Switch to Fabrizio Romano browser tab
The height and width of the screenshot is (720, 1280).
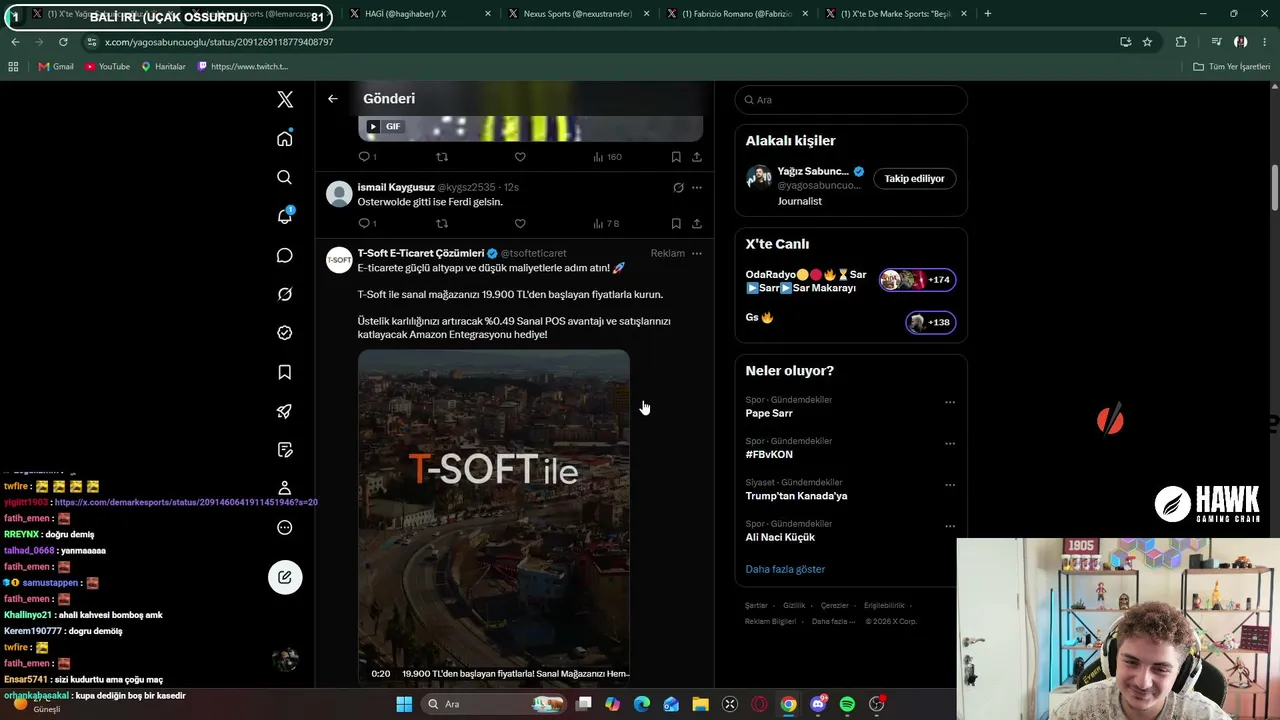coord(738,14)
